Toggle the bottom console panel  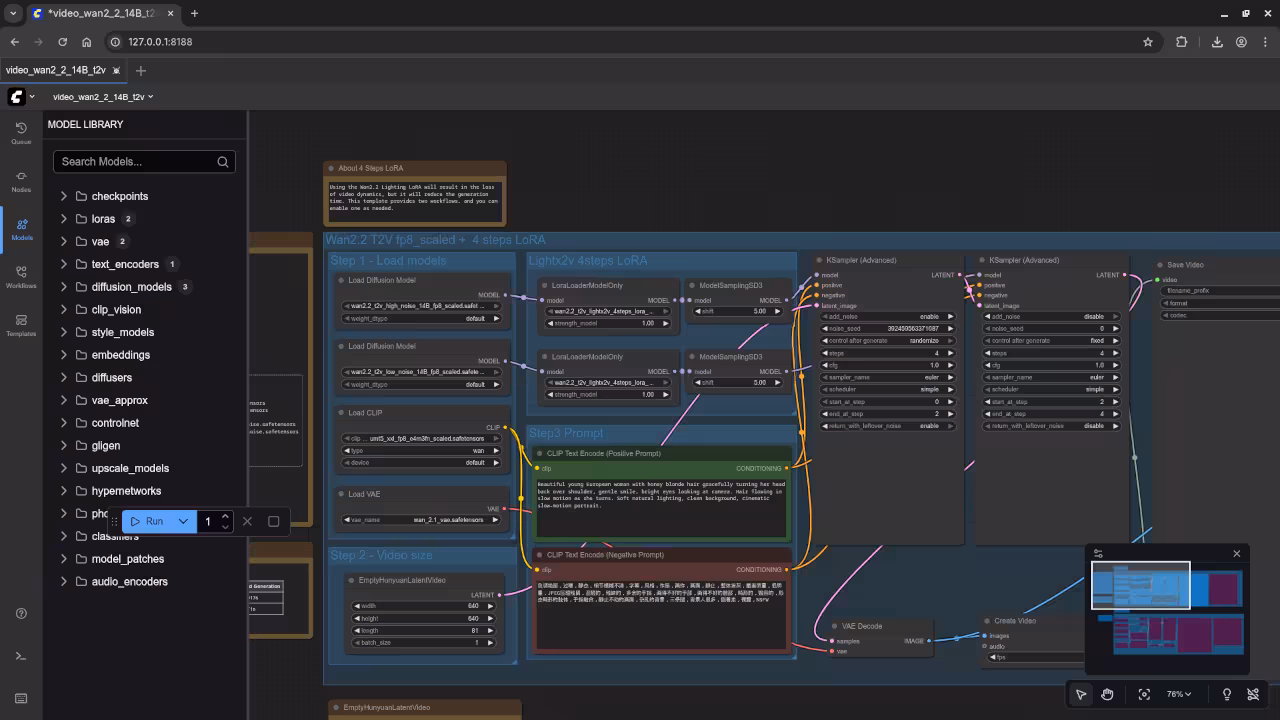(21, 656)
